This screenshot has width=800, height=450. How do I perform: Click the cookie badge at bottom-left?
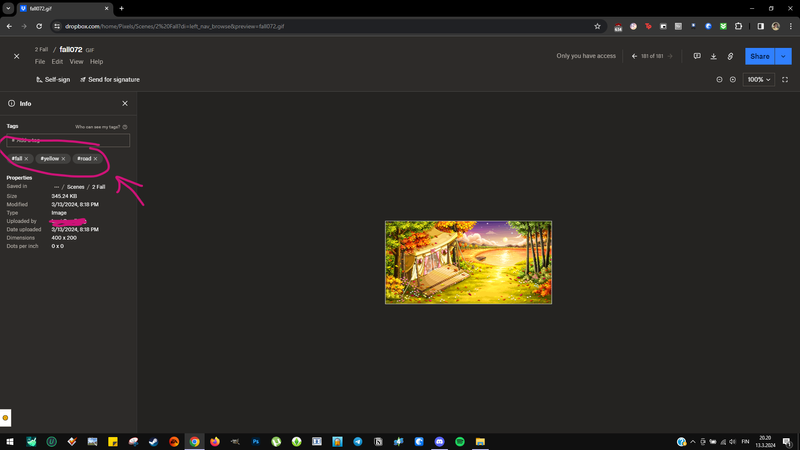pos(6,418)
